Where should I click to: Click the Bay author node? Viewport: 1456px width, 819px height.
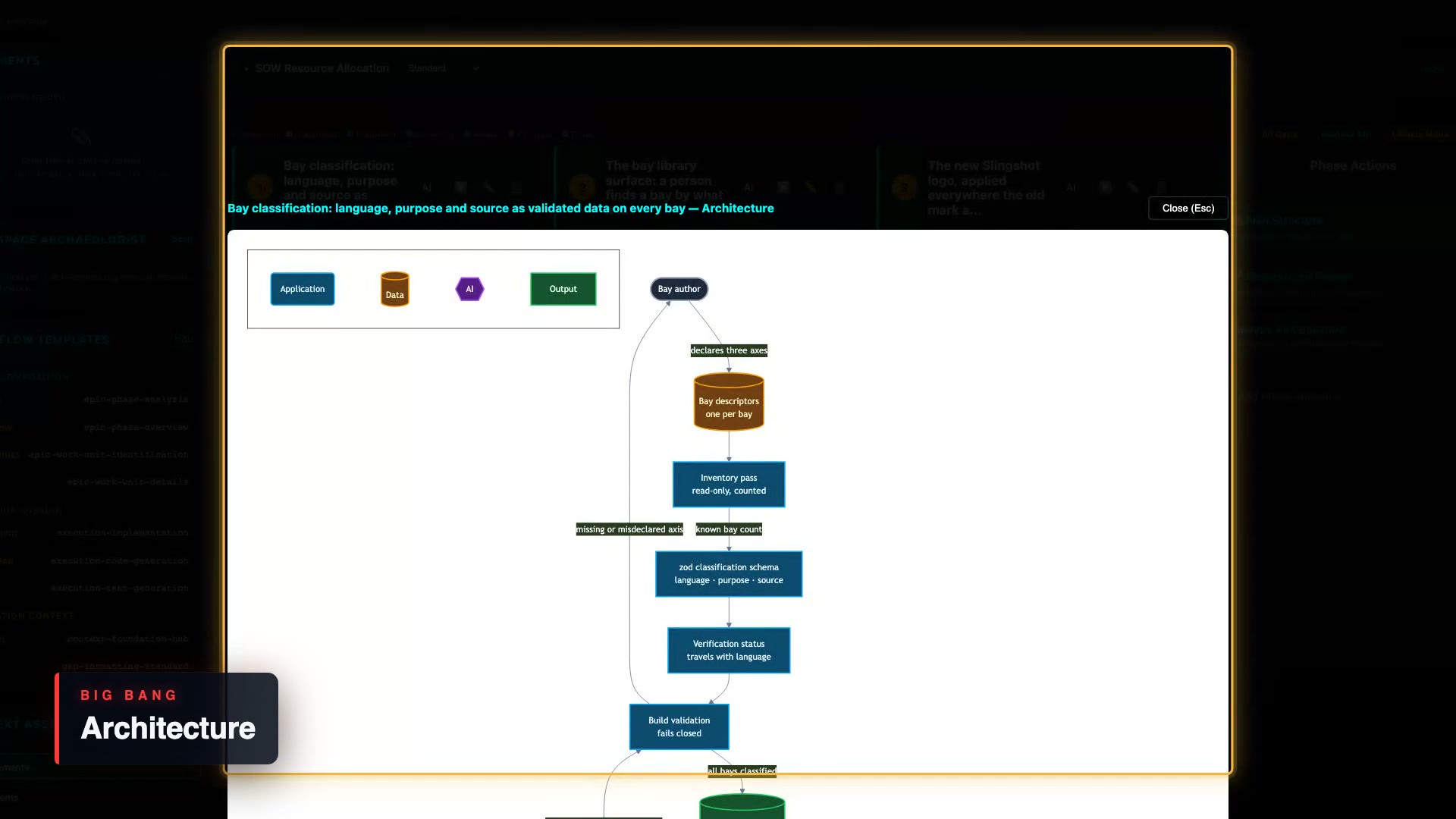pos(679,289)
